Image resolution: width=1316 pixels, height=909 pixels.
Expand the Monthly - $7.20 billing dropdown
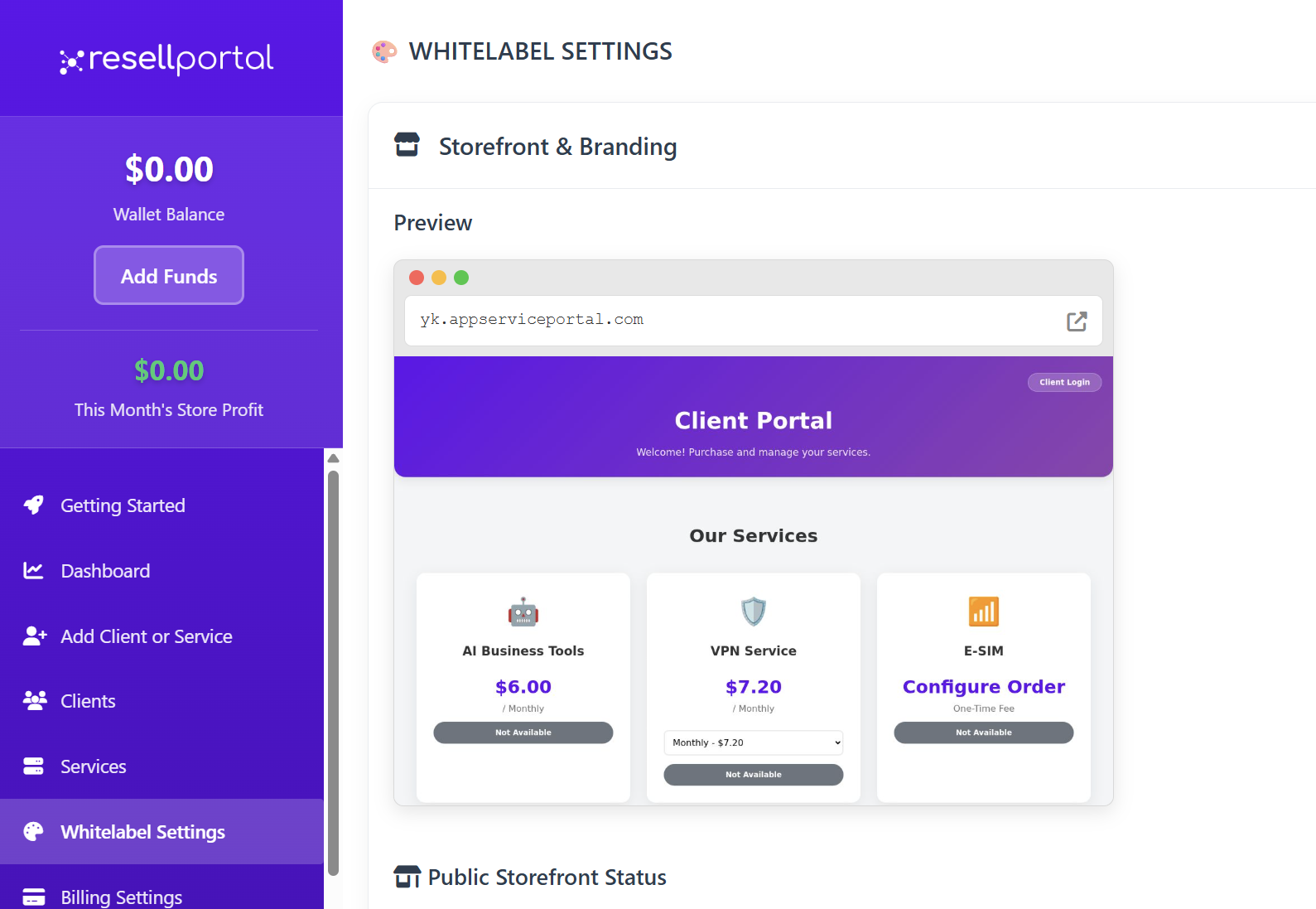(753, 742)
